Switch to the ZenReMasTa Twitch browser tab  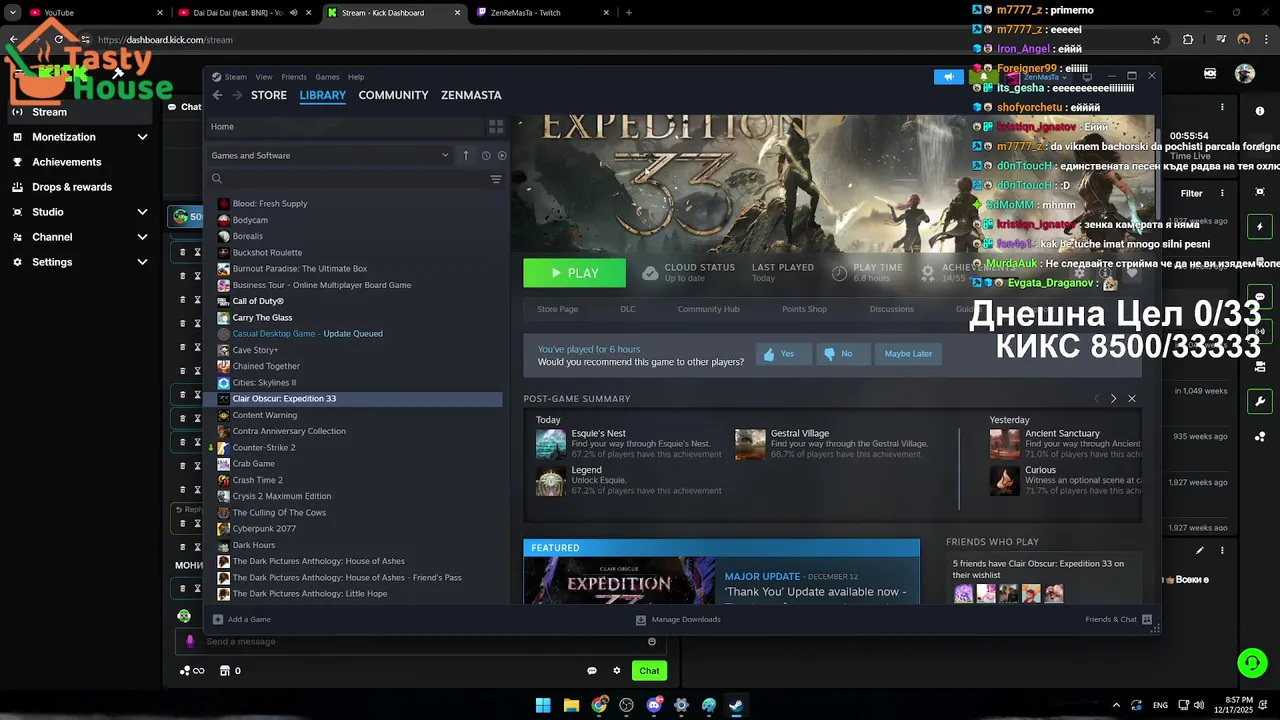click(543, 13)
